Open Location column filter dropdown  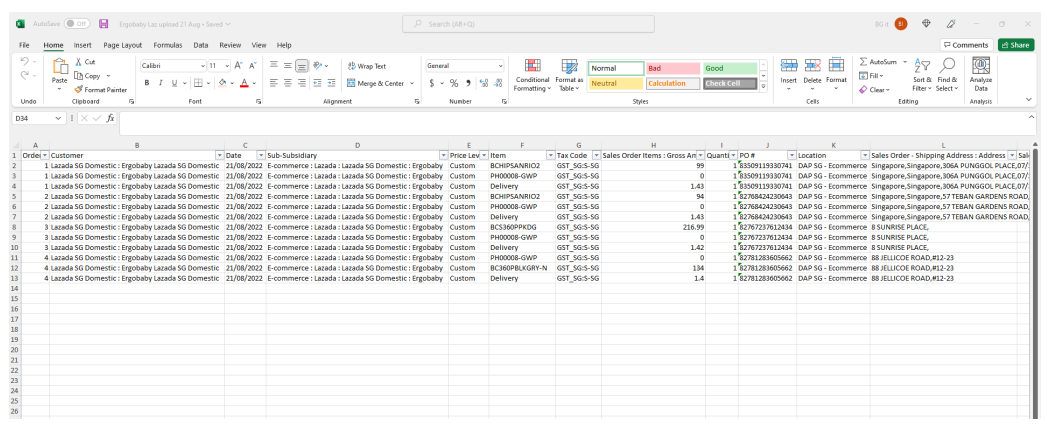tap(864, 155)
